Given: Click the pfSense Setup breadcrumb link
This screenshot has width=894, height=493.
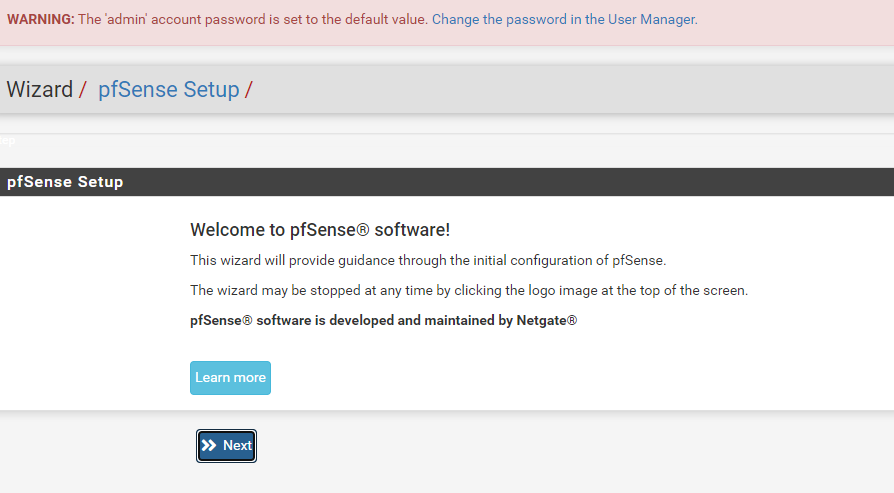Looking at the screenshot, I should [168, 90].
